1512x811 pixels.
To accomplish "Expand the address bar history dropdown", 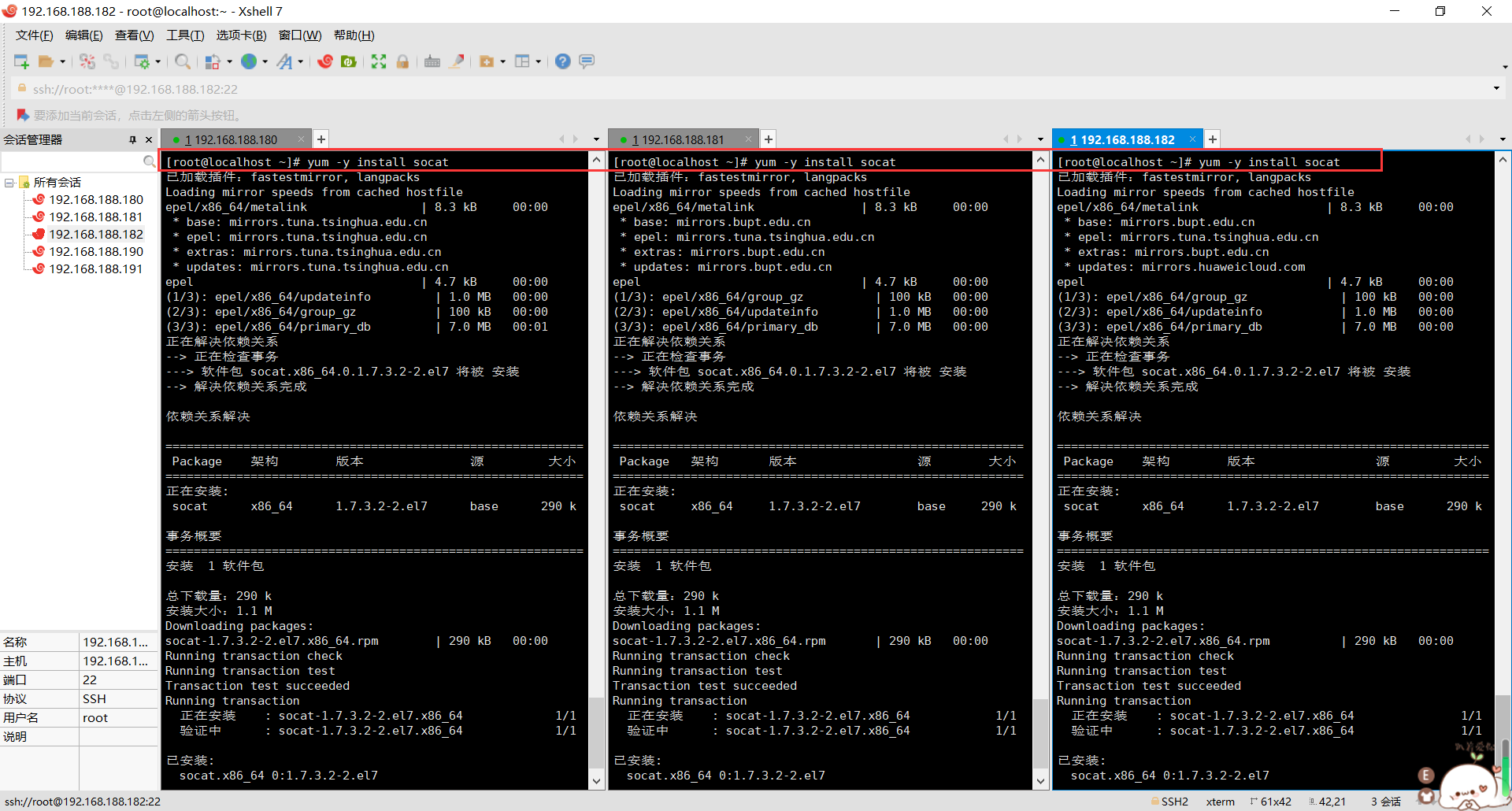I will [1496, 88].
